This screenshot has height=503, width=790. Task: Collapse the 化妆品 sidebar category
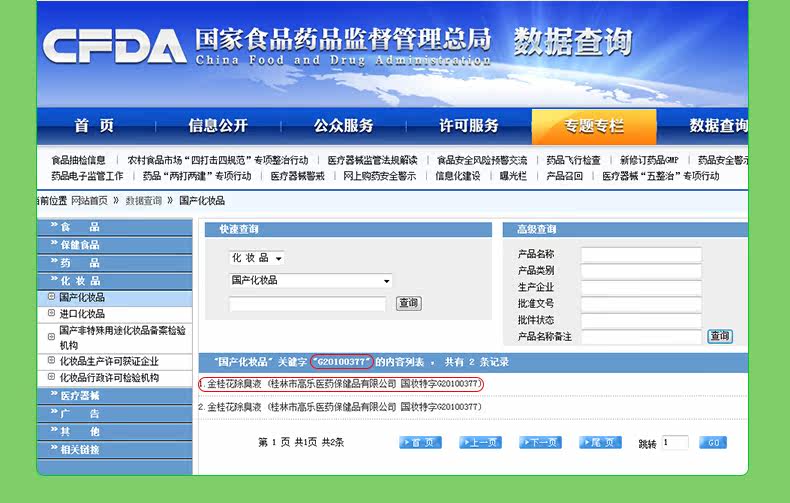[115, 281]
